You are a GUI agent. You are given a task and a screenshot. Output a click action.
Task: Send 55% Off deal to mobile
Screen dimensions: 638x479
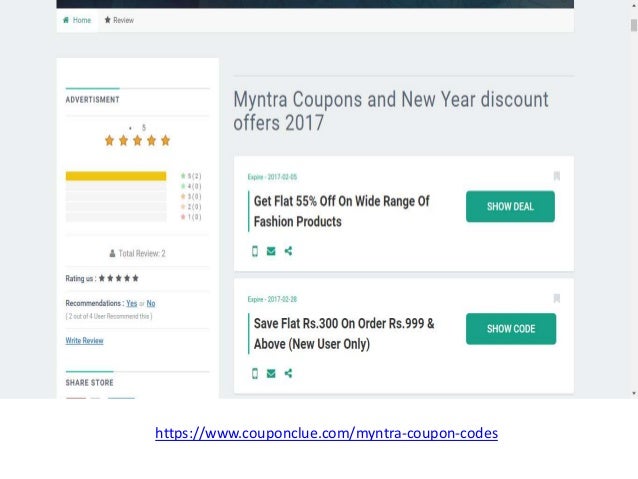point(255,251)
